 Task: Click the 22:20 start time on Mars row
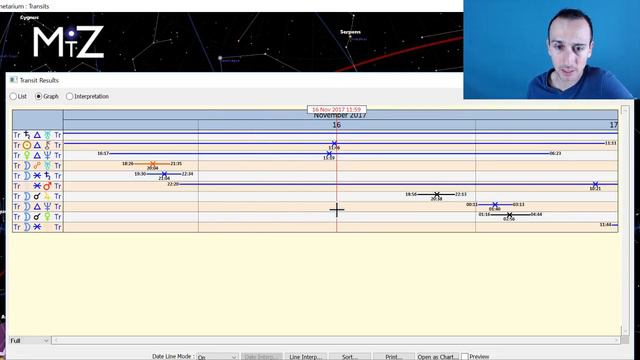173,184
